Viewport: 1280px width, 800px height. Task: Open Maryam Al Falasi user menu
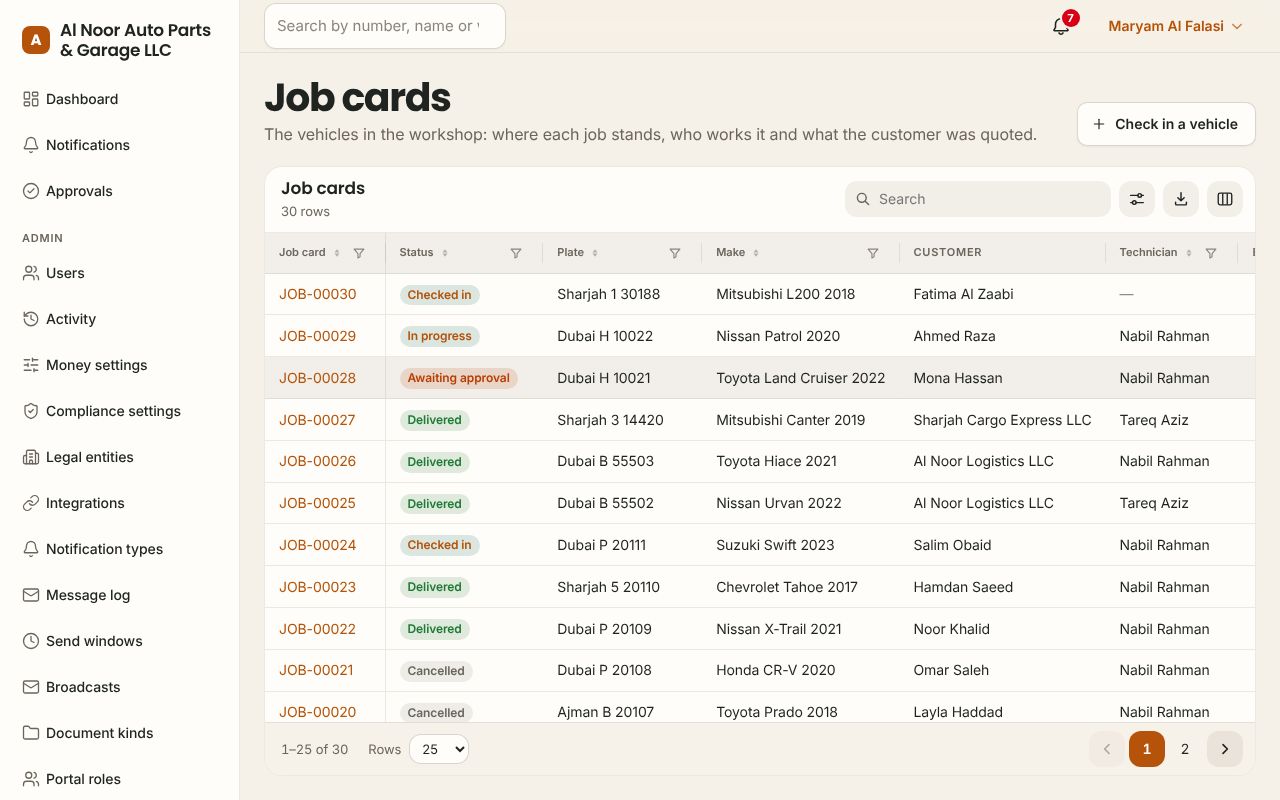tap(1175, 26)
